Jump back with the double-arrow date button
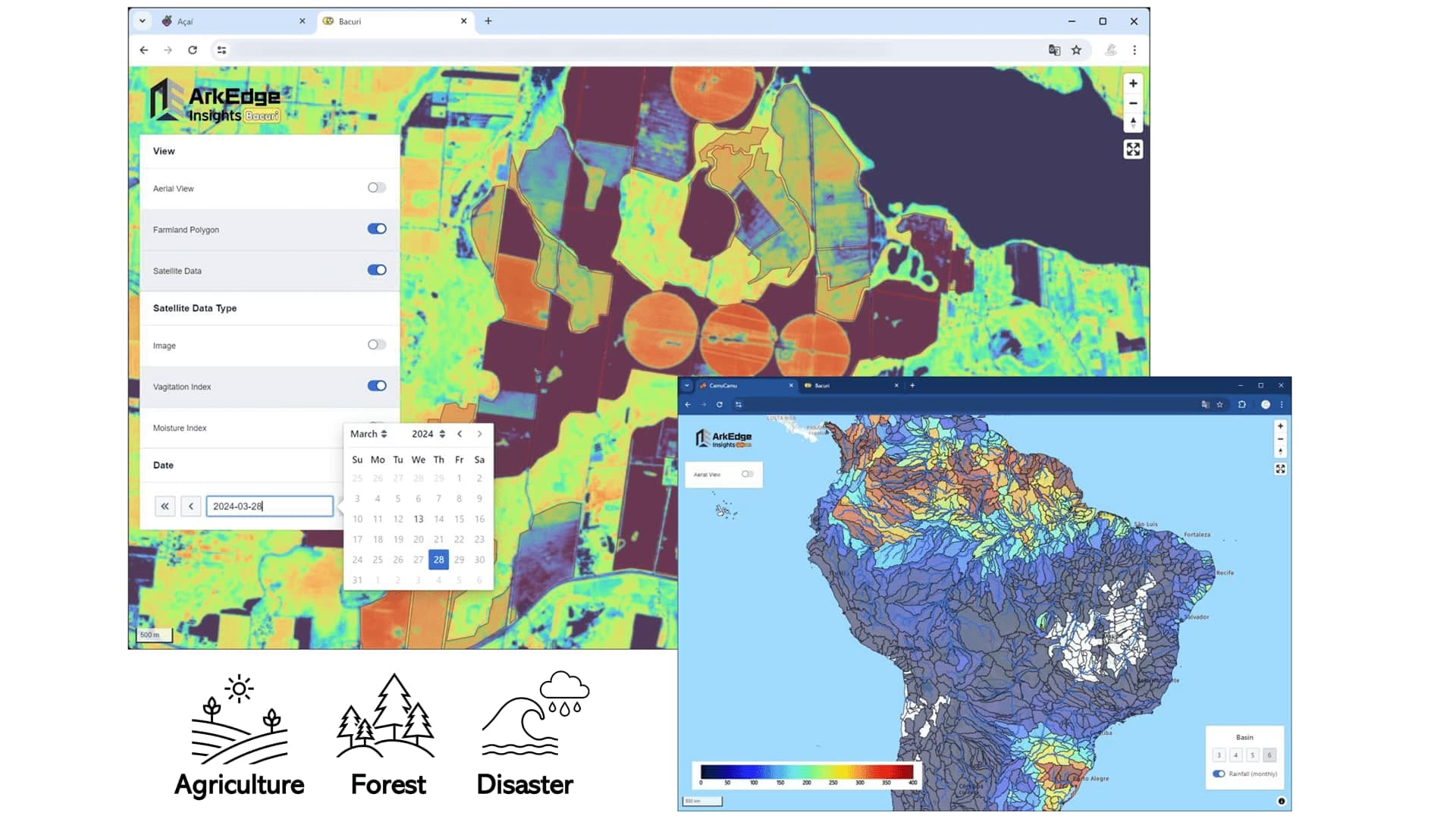Screen dimensions: 1456x819 click(165, 506)
